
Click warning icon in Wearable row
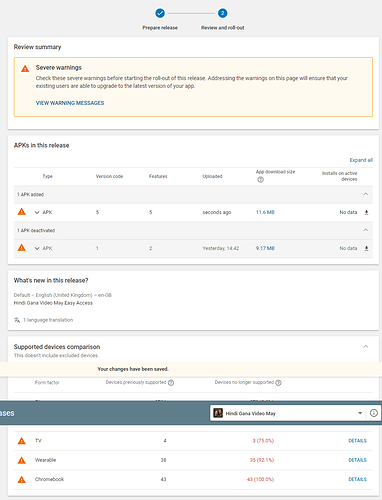(x=22, y=460)
